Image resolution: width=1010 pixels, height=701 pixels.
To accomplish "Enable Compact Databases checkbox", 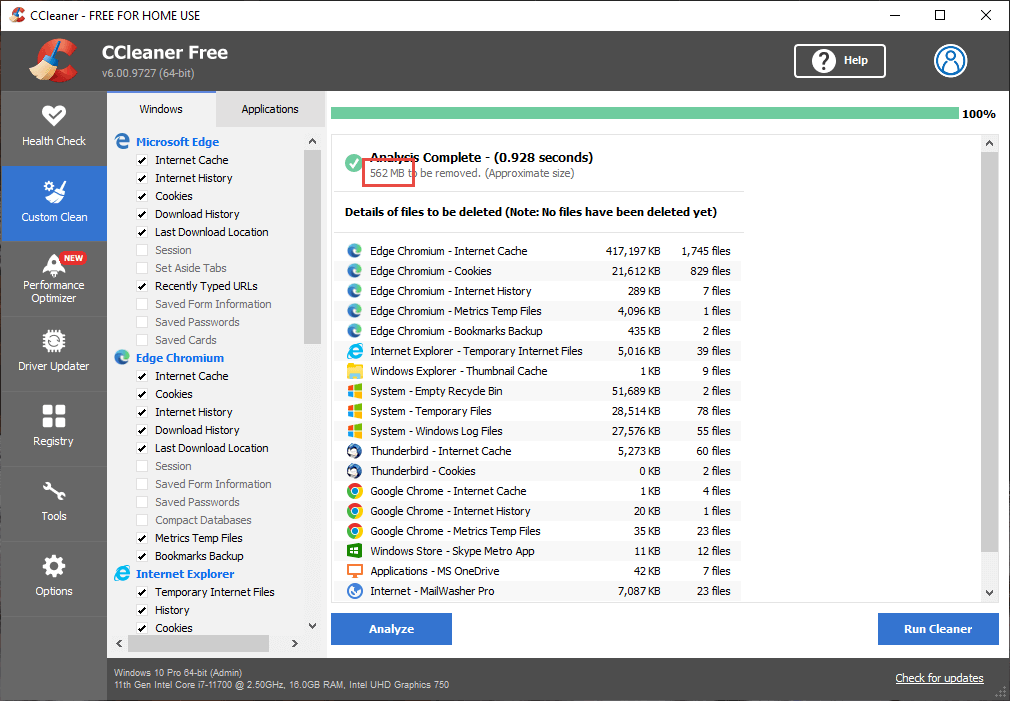I will (x=142, y=520).
